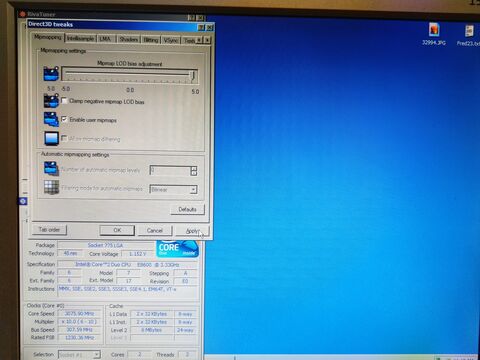Switch to the Blitting tab
Image resolution: width=480 pixels, height=360 pixels.
[151, 40]
